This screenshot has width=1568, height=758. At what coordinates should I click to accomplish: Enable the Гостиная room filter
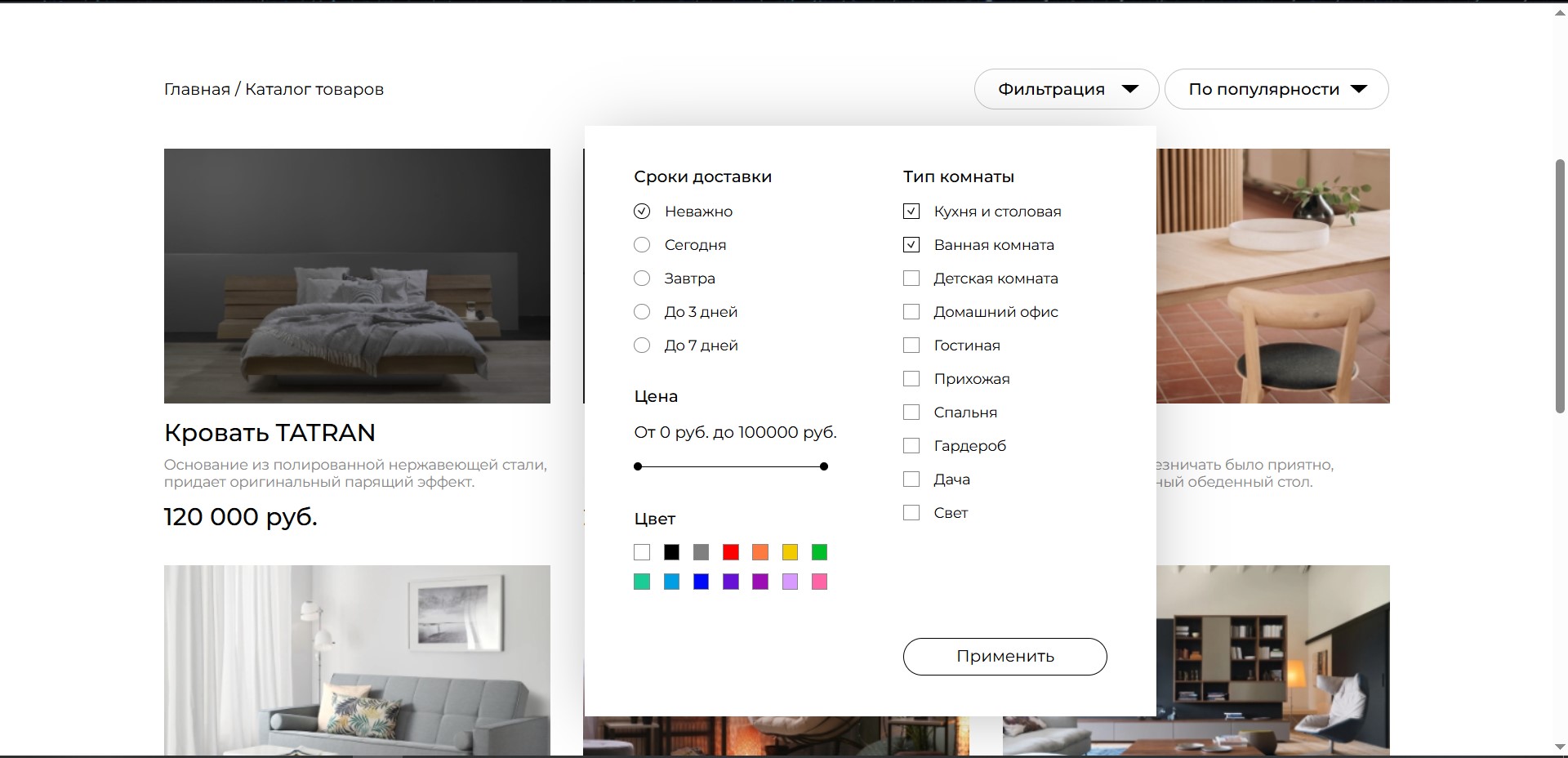[911, 346]
